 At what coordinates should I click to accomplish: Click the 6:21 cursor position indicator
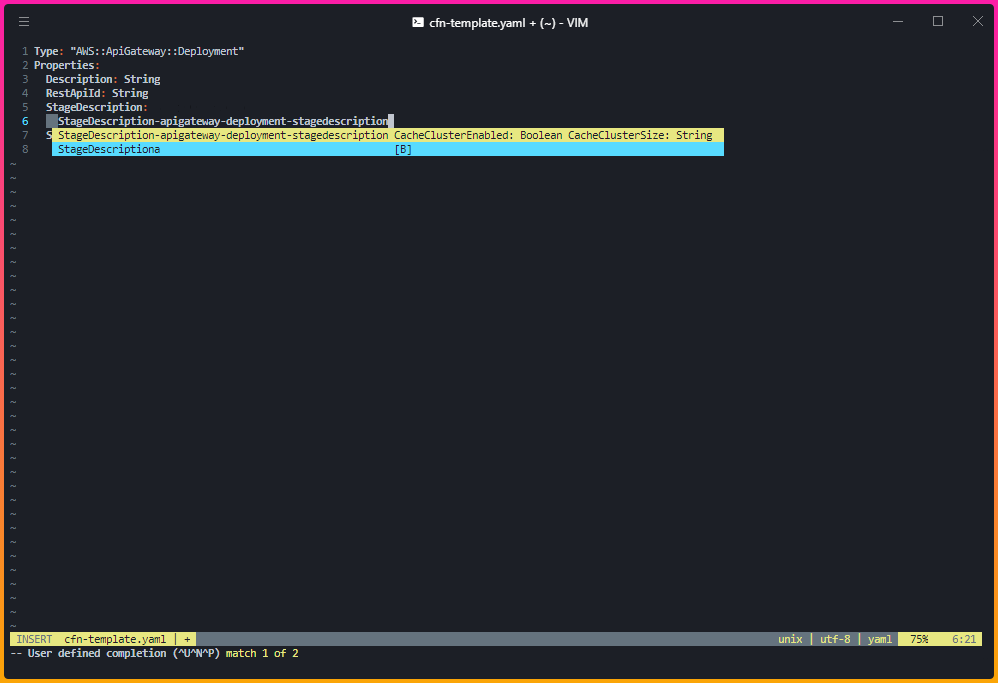tap(964, 639)
